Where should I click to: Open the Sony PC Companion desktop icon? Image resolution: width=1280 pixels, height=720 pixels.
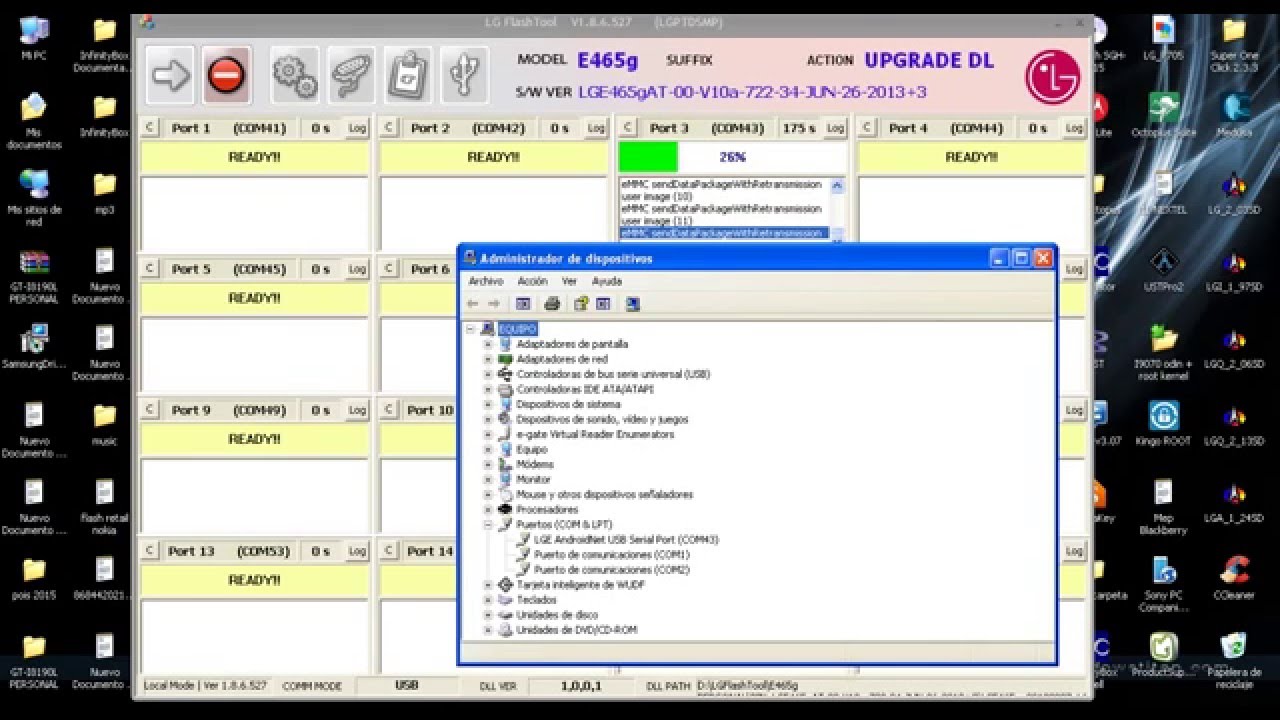point(1163,583)
